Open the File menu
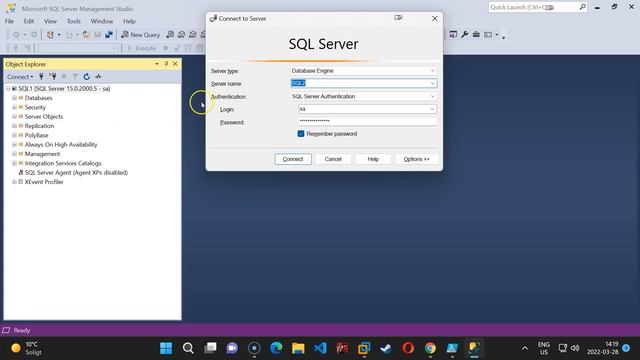Screen dimensions: 640x360 click(9, 21)
